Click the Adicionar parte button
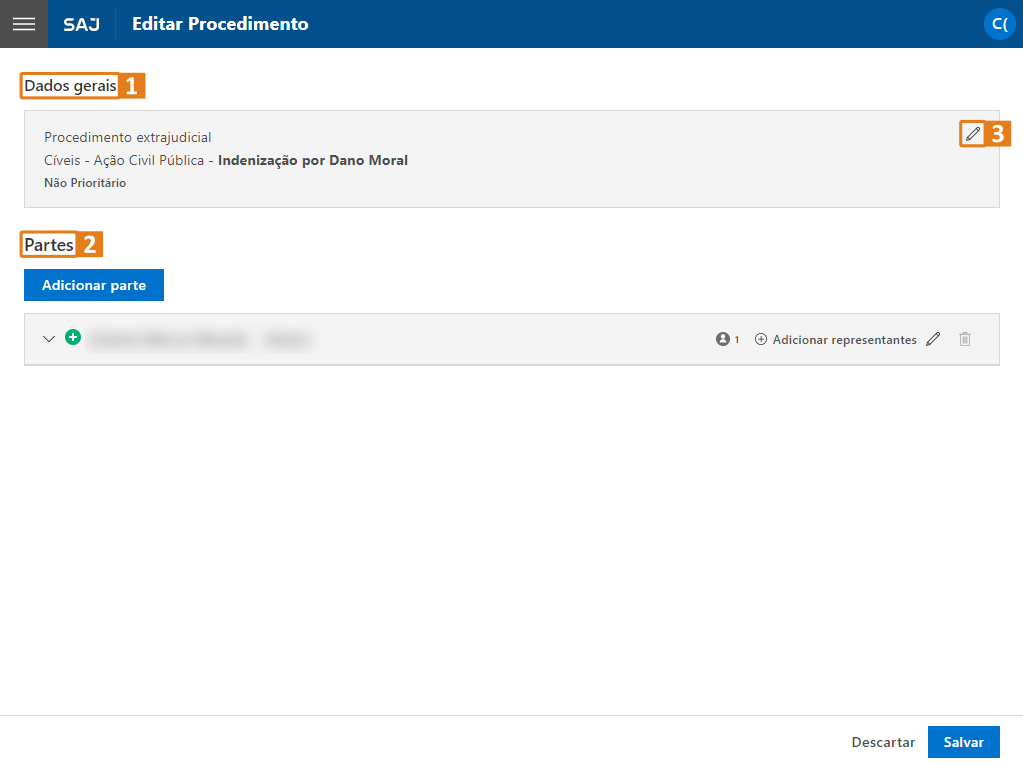 [x=94, y=285]
